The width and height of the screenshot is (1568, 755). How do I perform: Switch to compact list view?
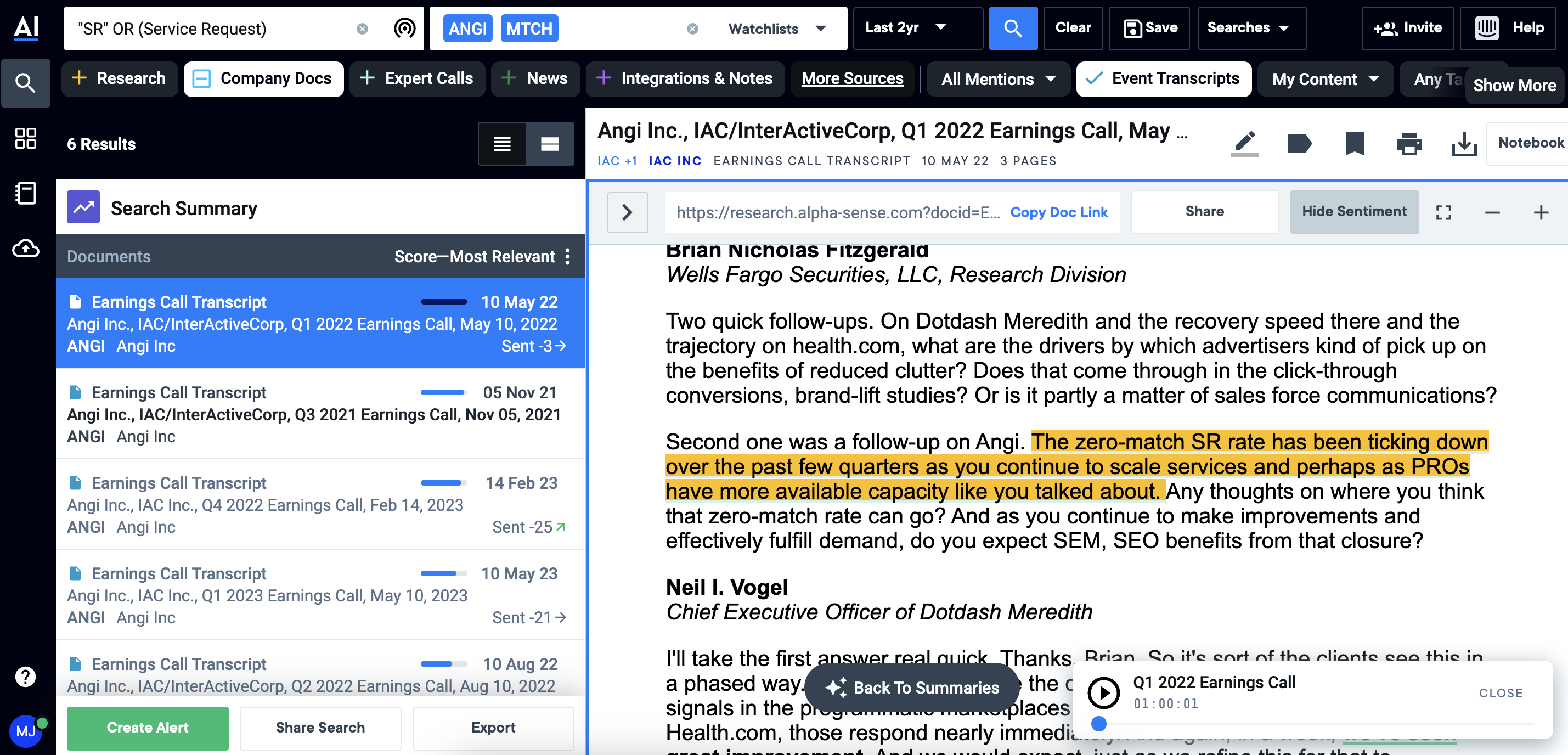pos(502,144)
